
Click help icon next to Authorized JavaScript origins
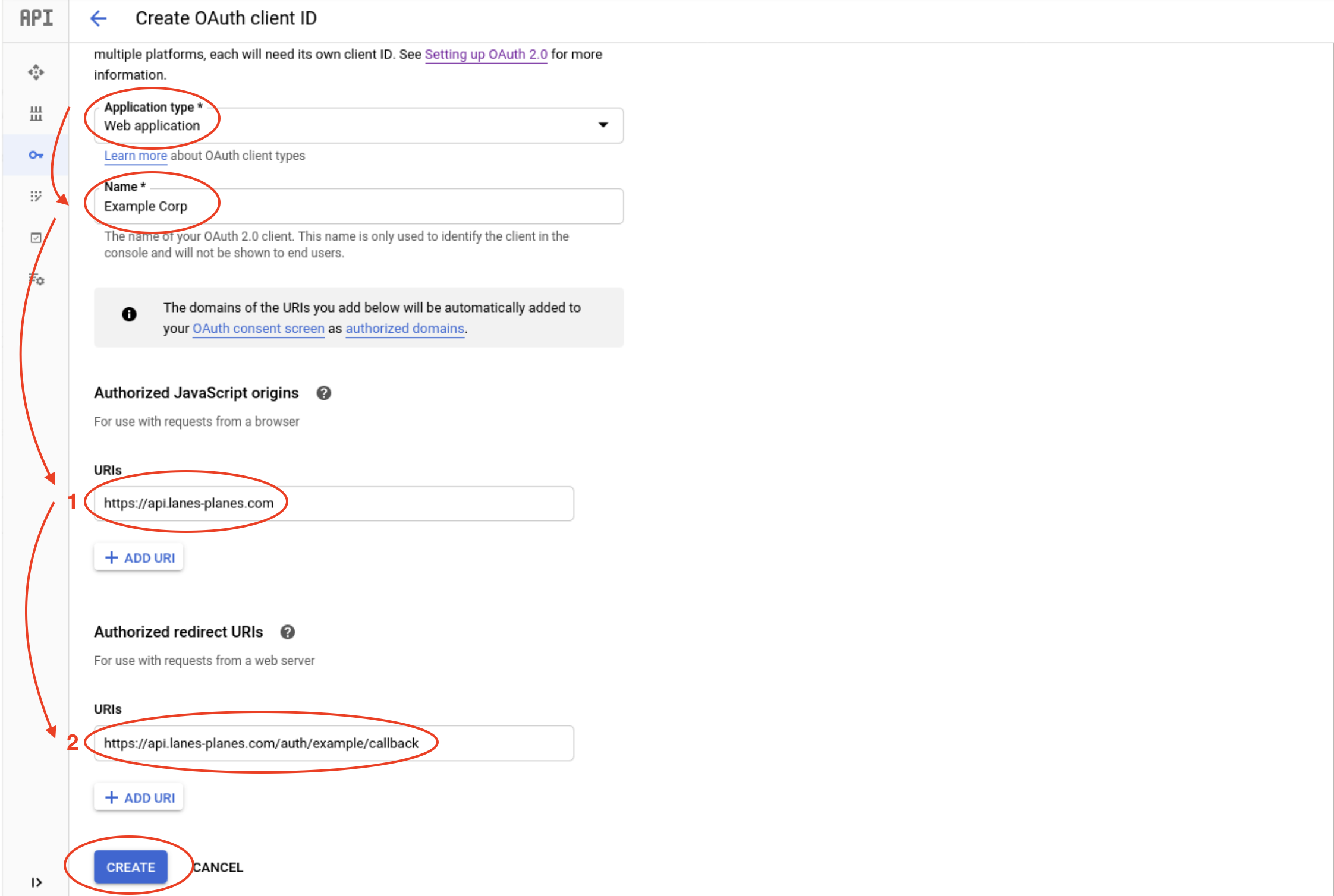coord(323,393)
